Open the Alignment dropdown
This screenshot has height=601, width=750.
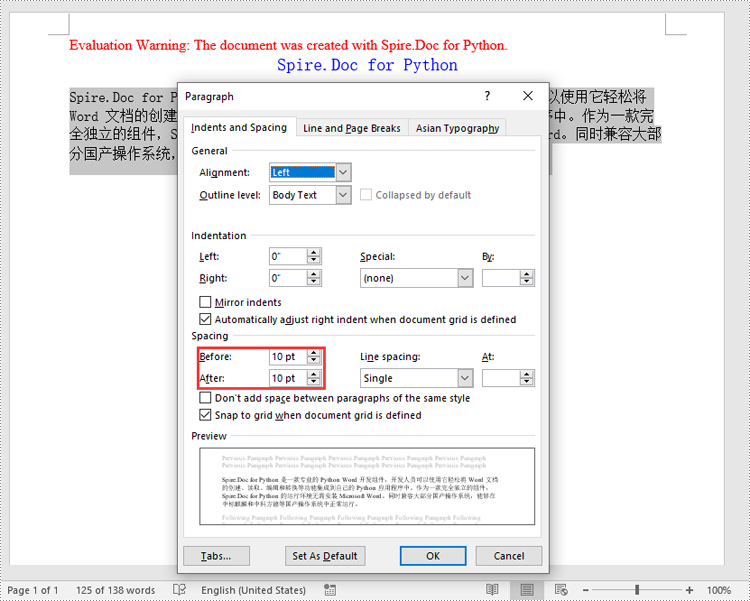343,172
